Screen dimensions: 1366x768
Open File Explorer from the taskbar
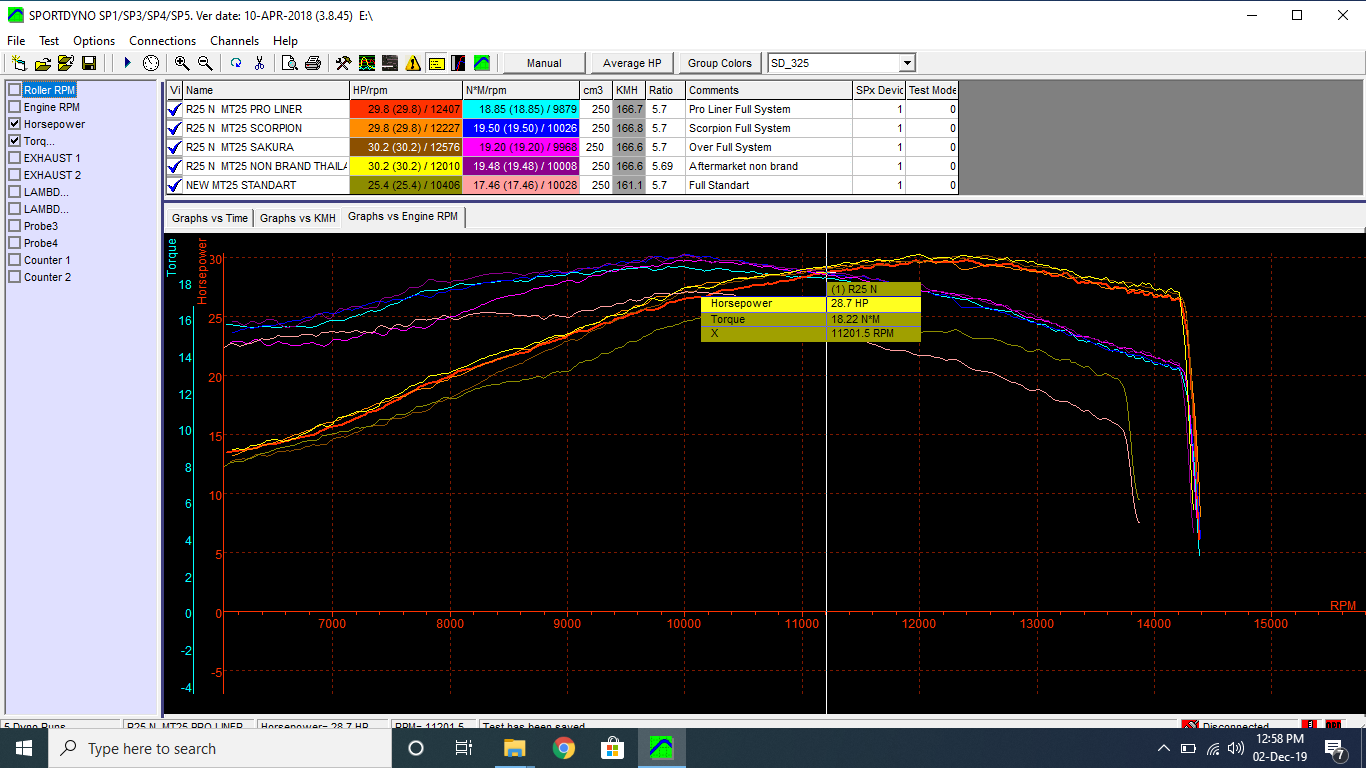[514, 748]
